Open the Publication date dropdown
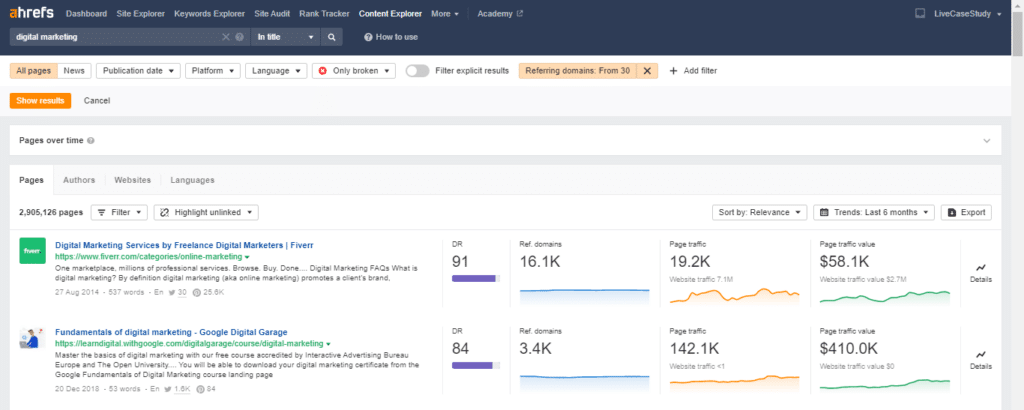Image resolution: width=1024 pixels, height=410 pixels. [x=138, y=71]
